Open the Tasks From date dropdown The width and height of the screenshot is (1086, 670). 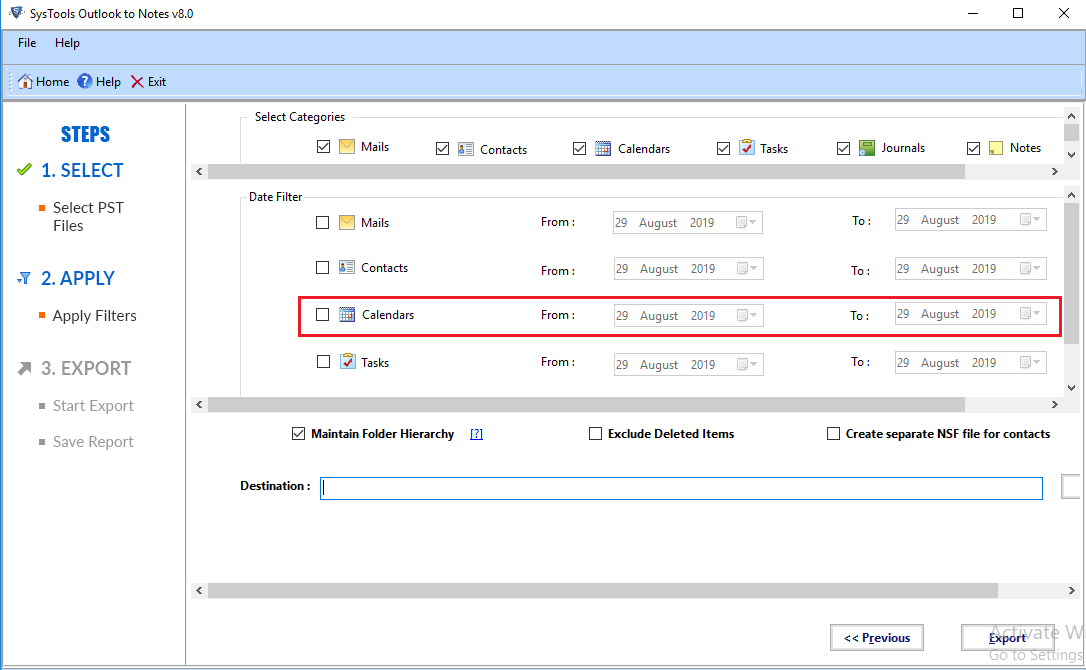click(748, 364)
